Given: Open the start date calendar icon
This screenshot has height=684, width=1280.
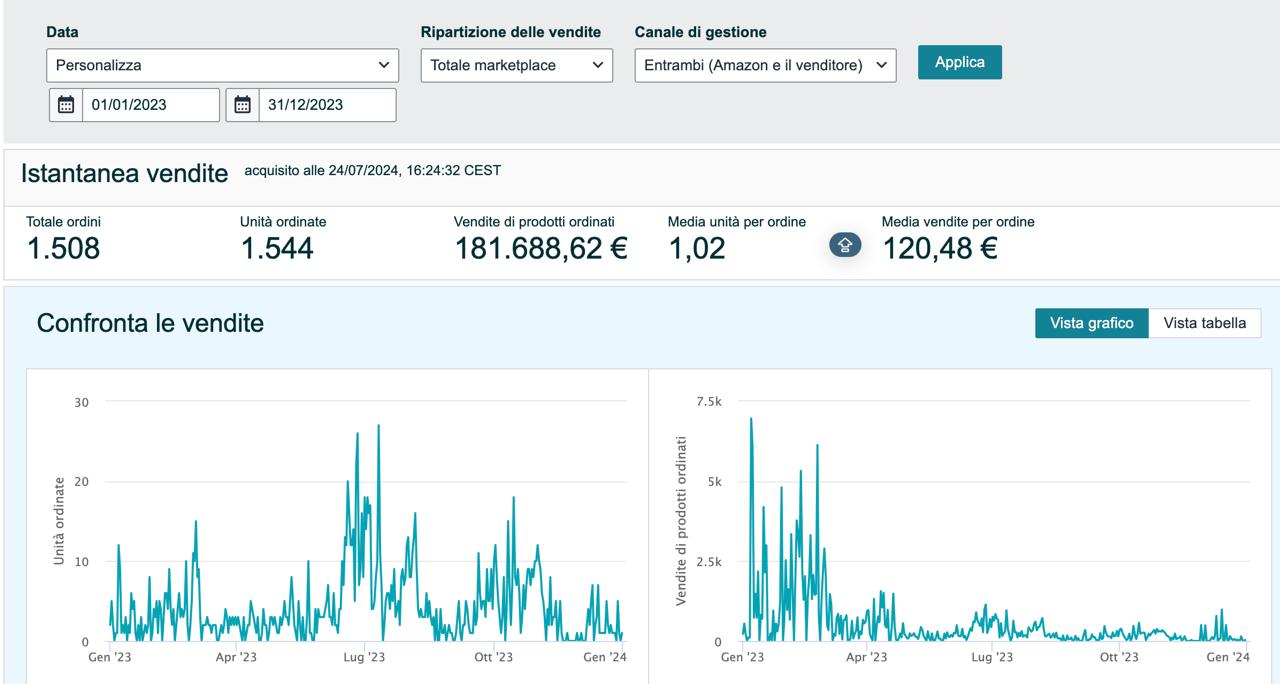Looking at the screenshot, I should (x=66, y=105).
